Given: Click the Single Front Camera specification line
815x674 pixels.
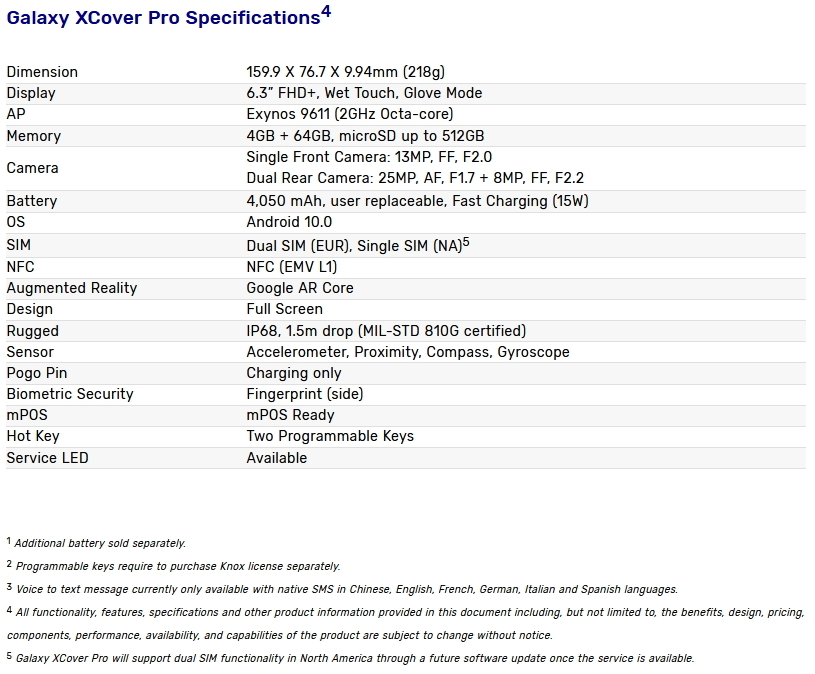Looking at the screenshot, I should [x=369, y=157].
